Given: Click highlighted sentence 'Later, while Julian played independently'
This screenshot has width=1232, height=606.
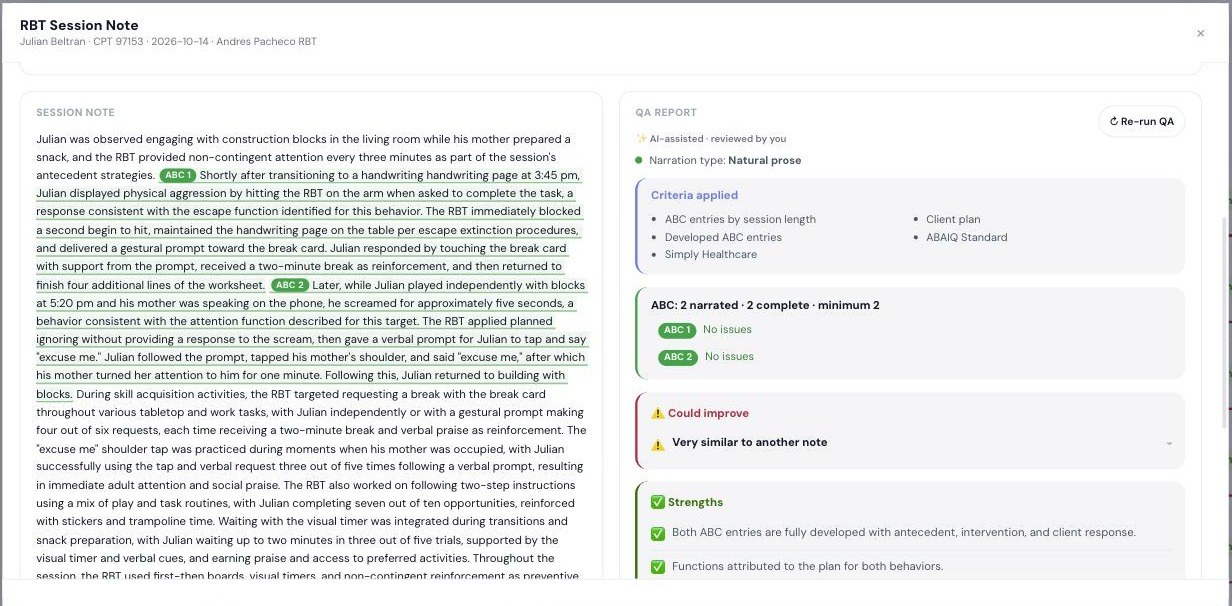Looking at the screenshot, I should click(x=448, y=285).
